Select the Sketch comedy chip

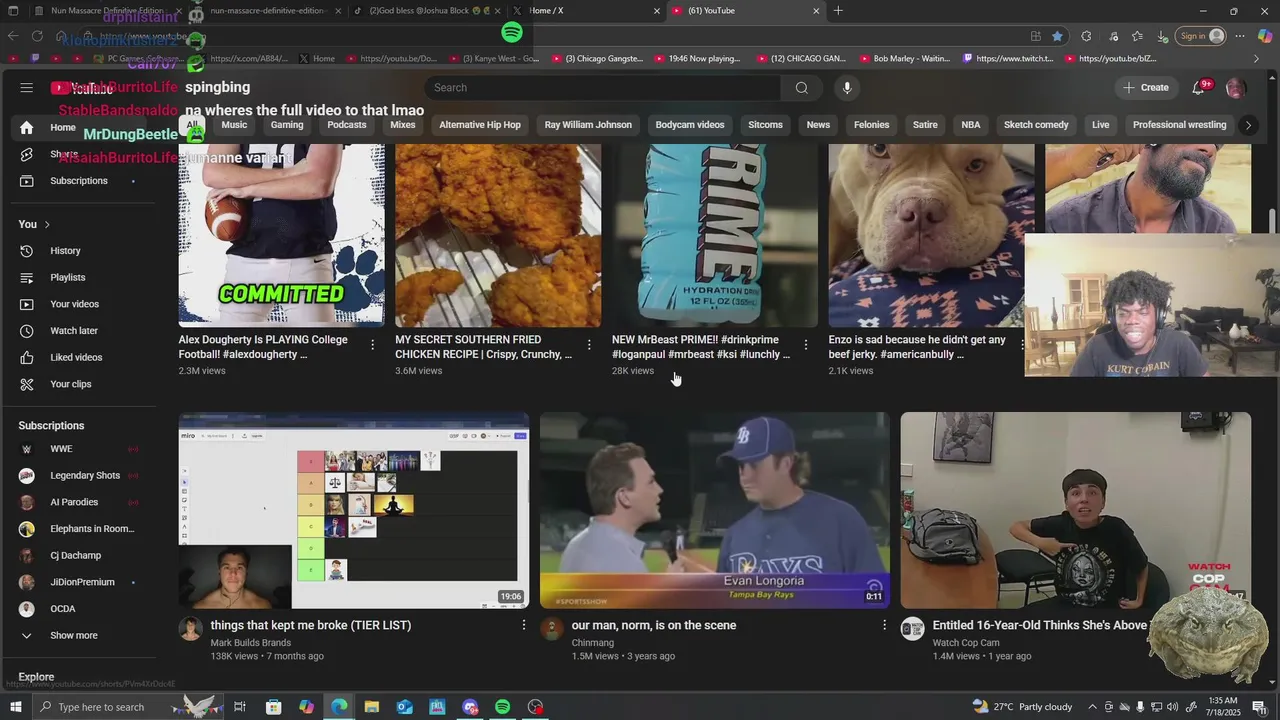(1036, 125)
